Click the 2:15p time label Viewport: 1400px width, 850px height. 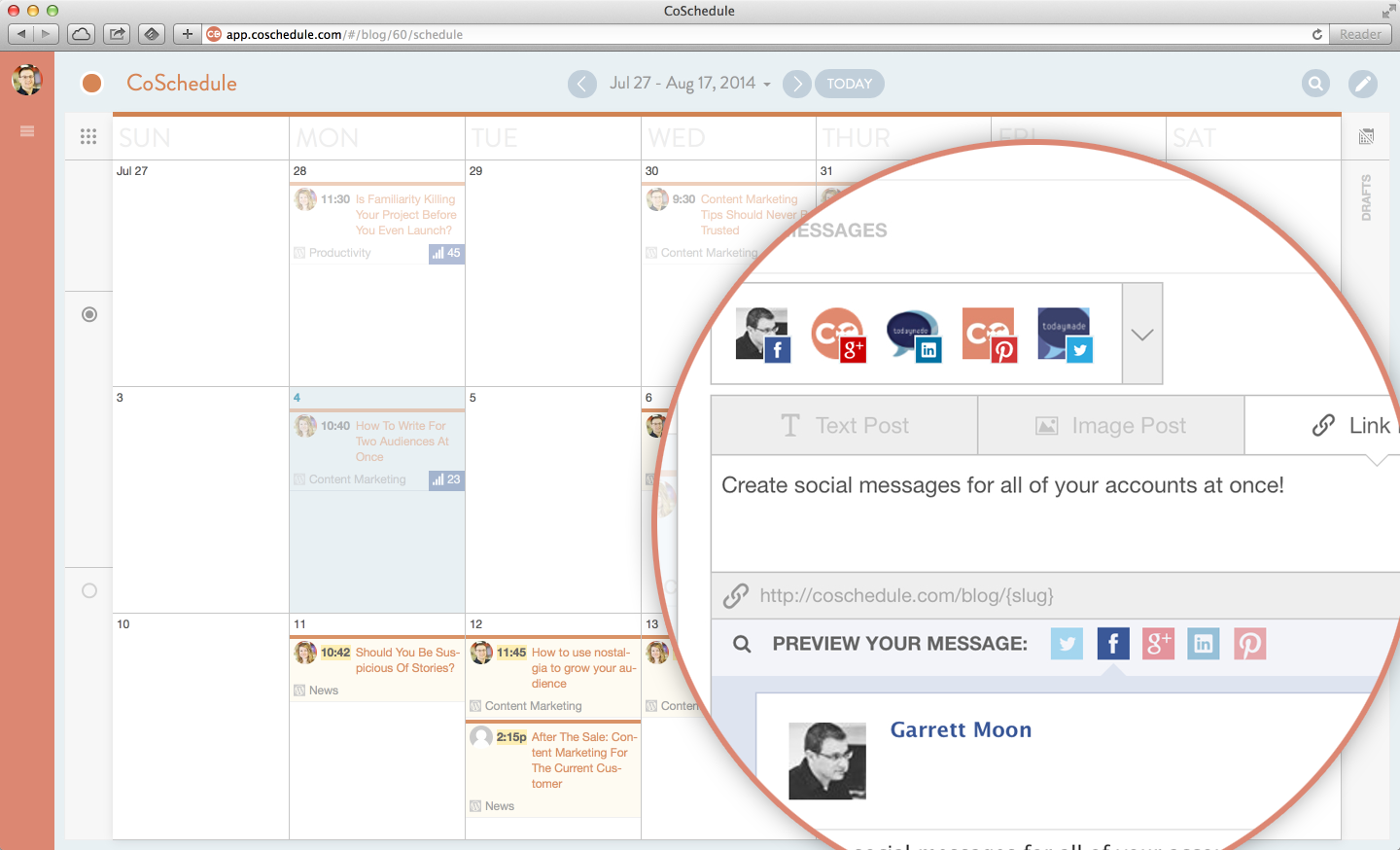(511, 737)
